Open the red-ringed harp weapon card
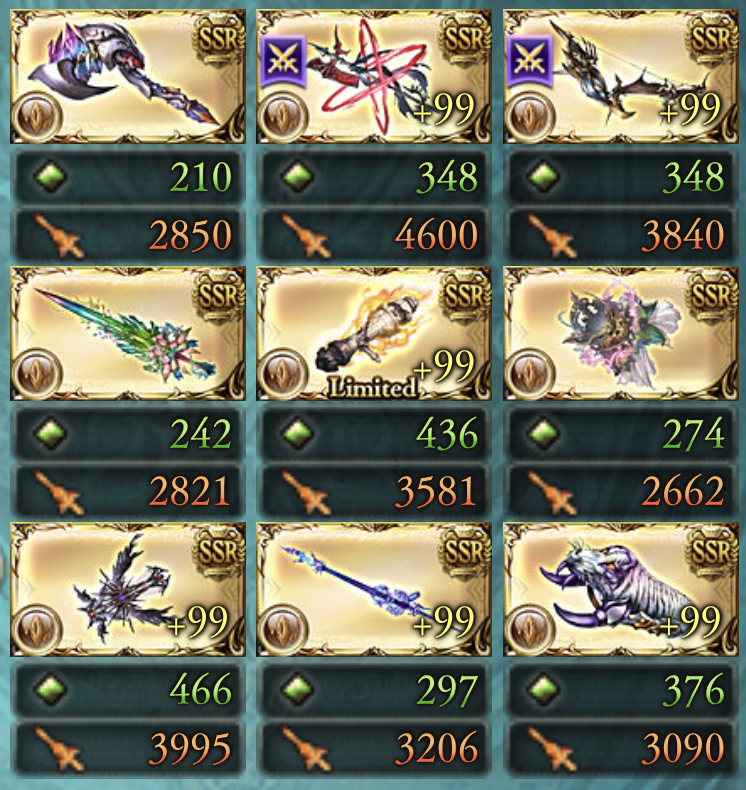 pos(374,77)
